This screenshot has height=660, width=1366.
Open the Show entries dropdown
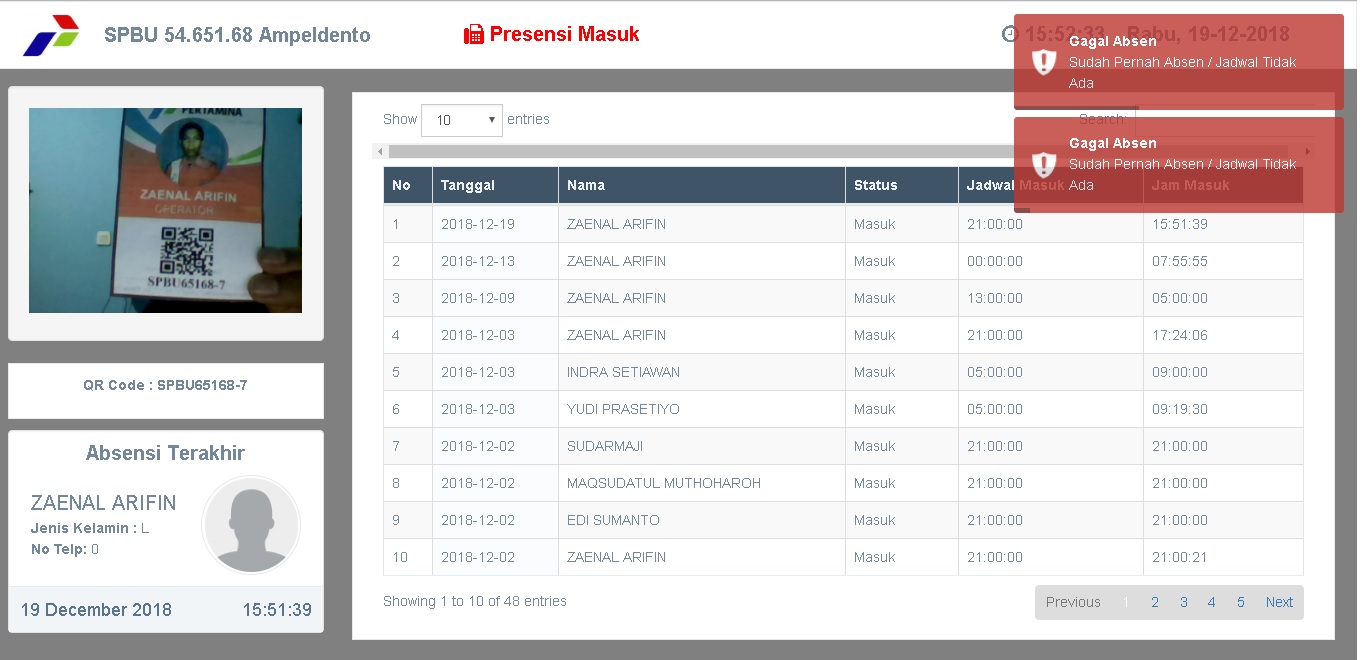click(461, 120)
